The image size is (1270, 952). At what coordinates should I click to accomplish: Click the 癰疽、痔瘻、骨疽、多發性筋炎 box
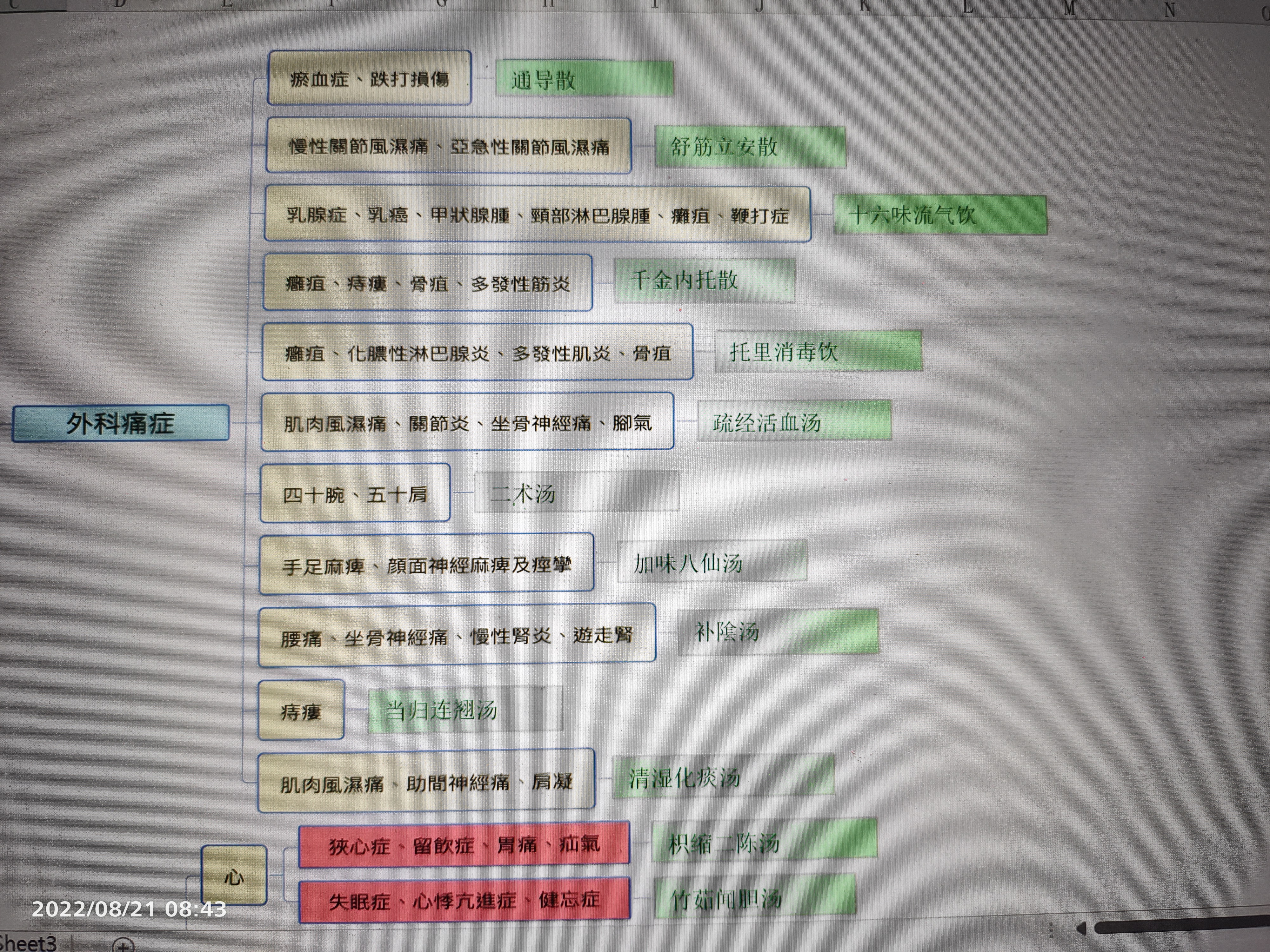428,283
